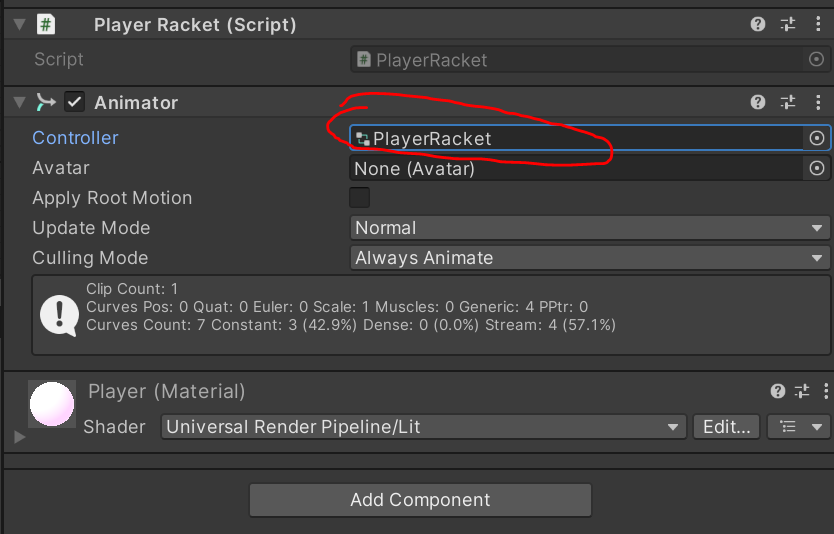This screenshot has height=534, width=834.
Task: Disable the Animator component checkbox
Action: 74,102
